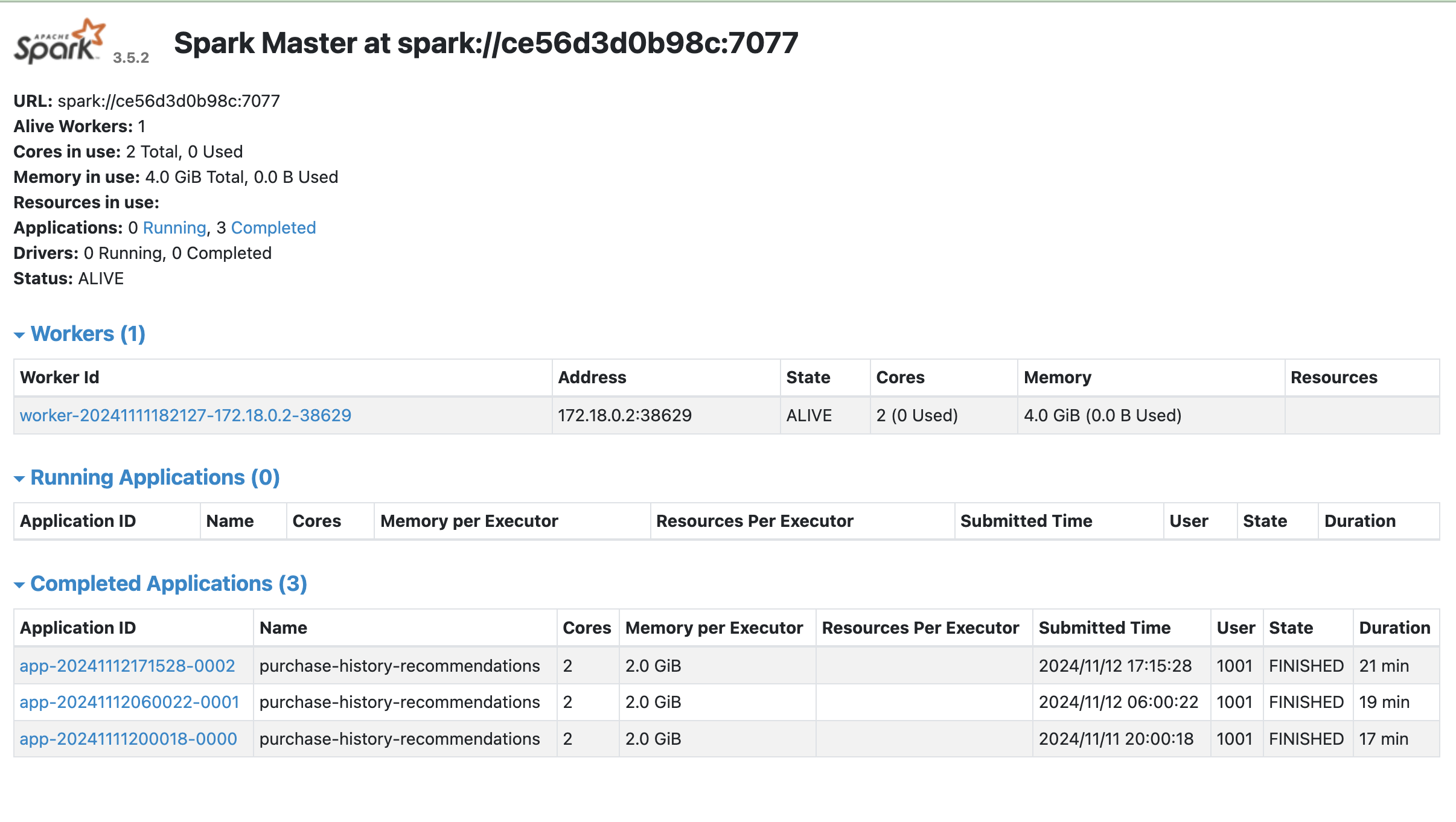
Task: Open application app-20241112171528-0002
Action: tap(127, 666)
